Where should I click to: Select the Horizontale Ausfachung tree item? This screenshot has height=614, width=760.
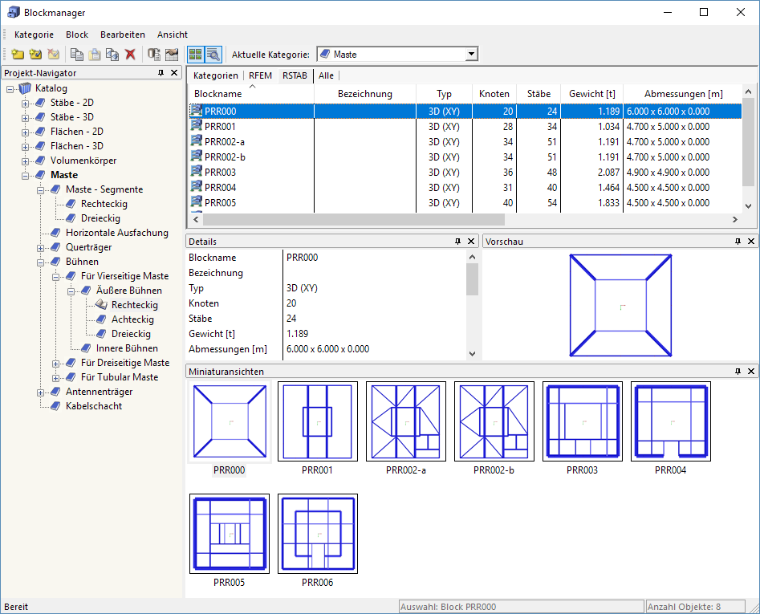(117, 233)
